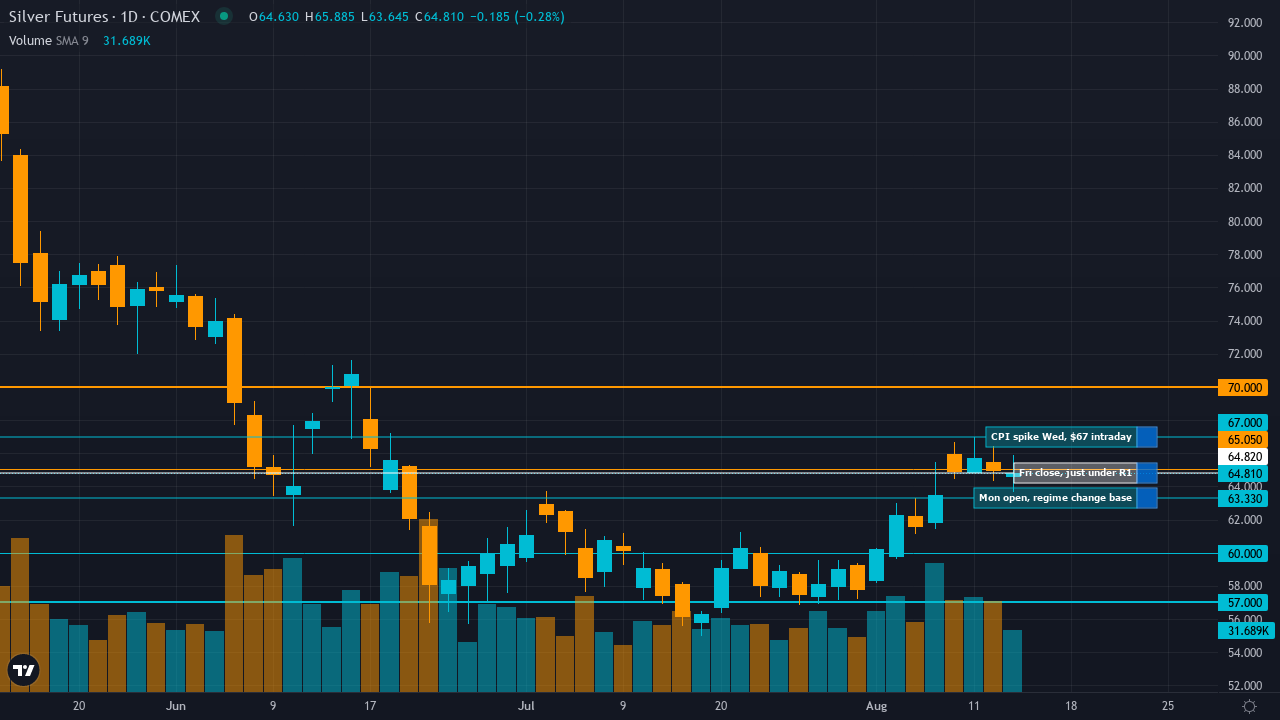This screenshot has height=720, width=1280.
Task: Select the orange horizontal line at 70.000
Action: tap(608, 387)
